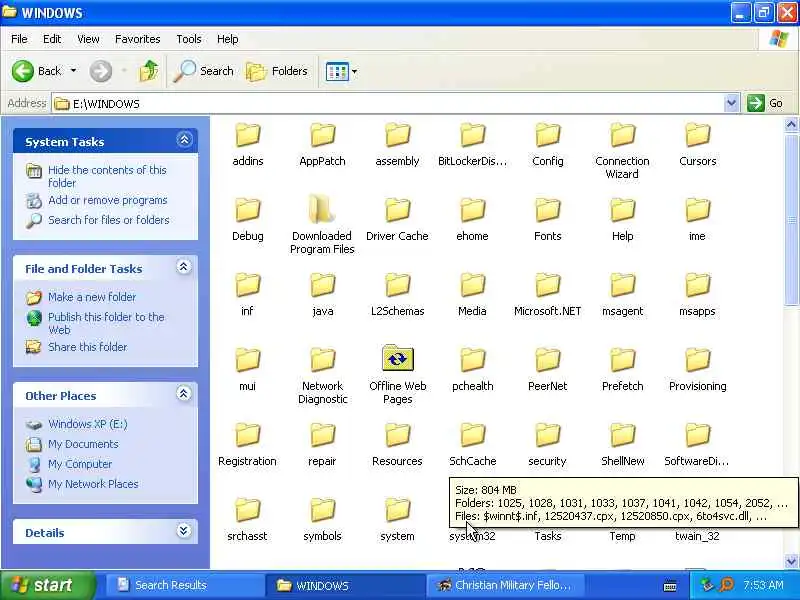Select the Network Diagnostic folder icon

pos(322,361)
